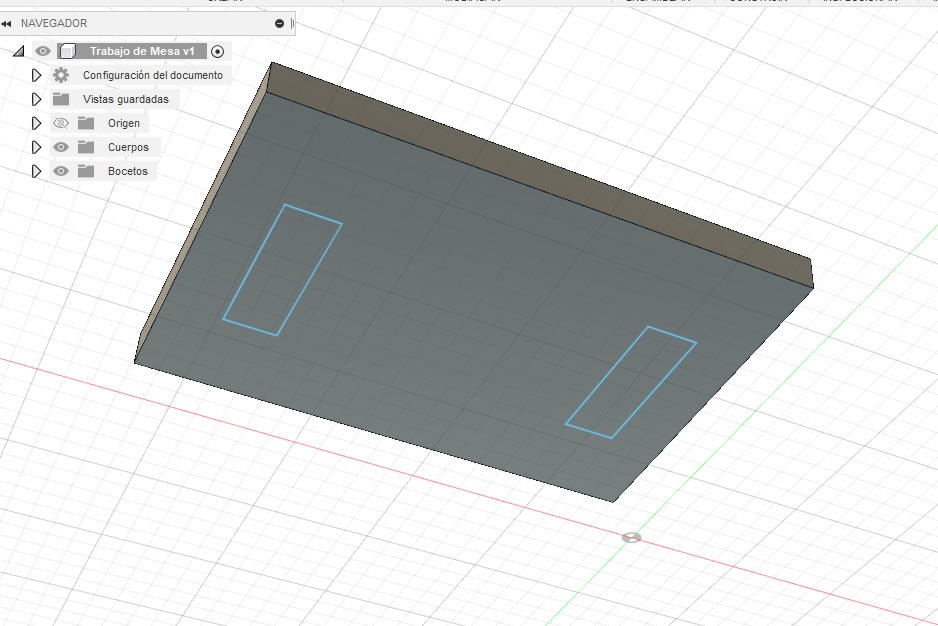The width and height of the screenshot is (938, 626).
Task: Select the Origen label in browser
Action: tap(124, 123)
